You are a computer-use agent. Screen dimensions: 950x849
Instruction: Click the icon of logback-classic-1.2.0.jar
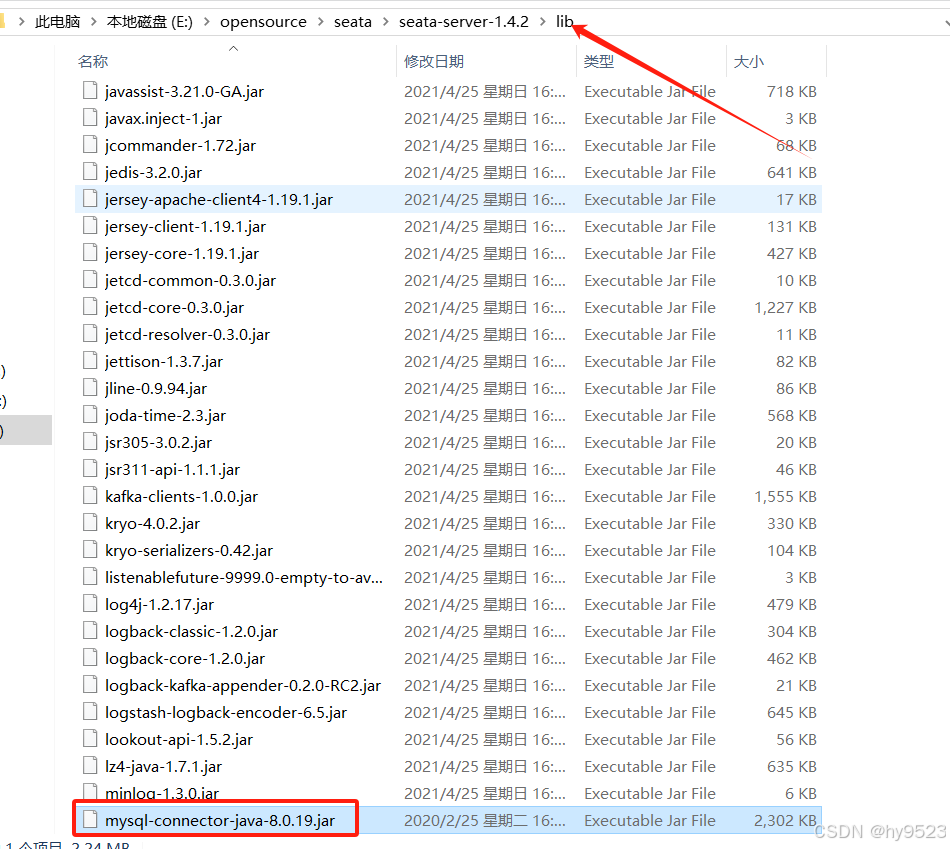pos(90,631)
